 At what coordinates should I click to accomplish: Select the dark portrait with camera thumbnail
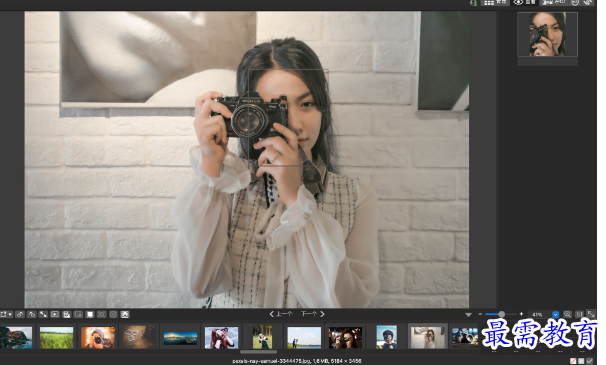coord(345,337)
